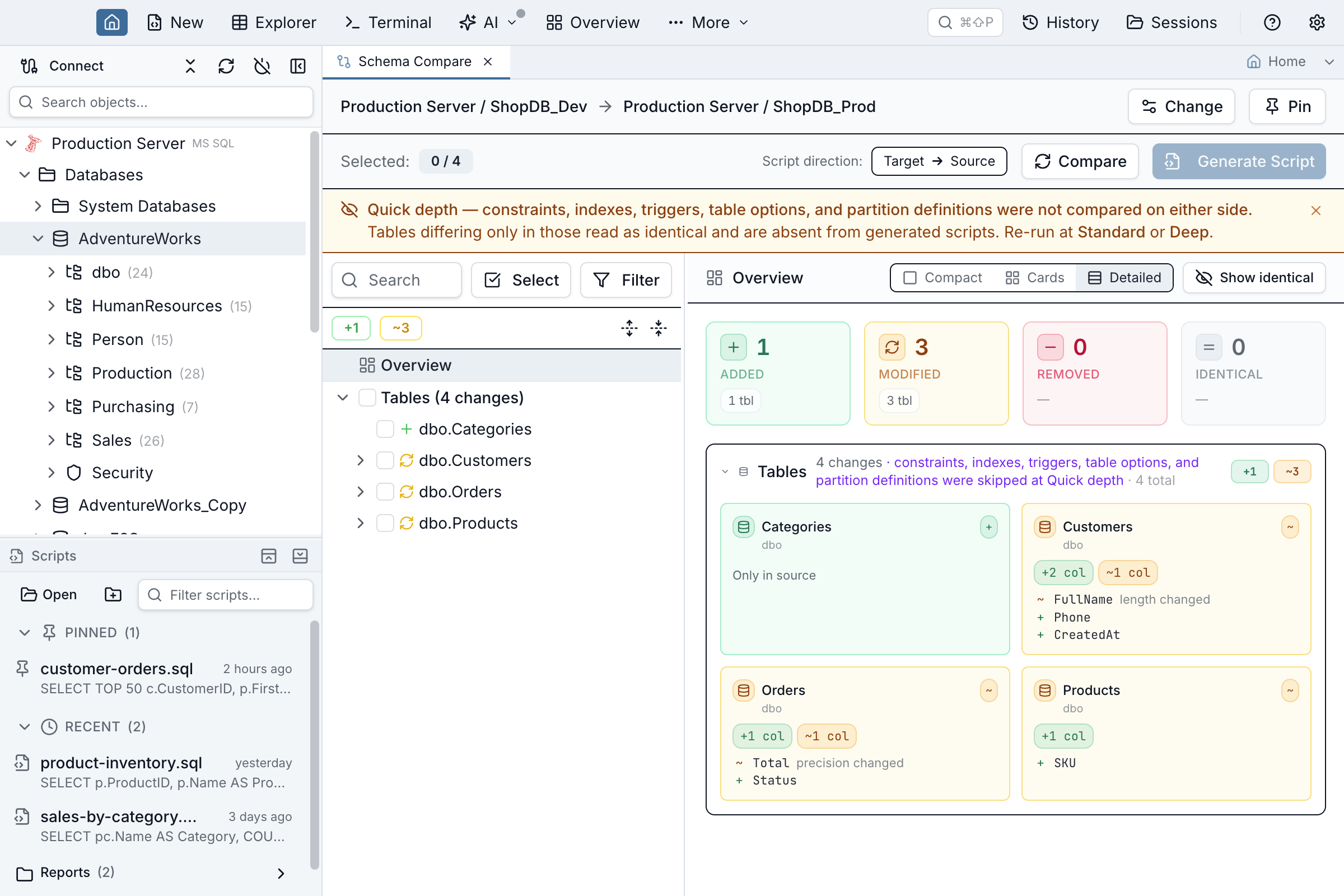Open History

1061,22
